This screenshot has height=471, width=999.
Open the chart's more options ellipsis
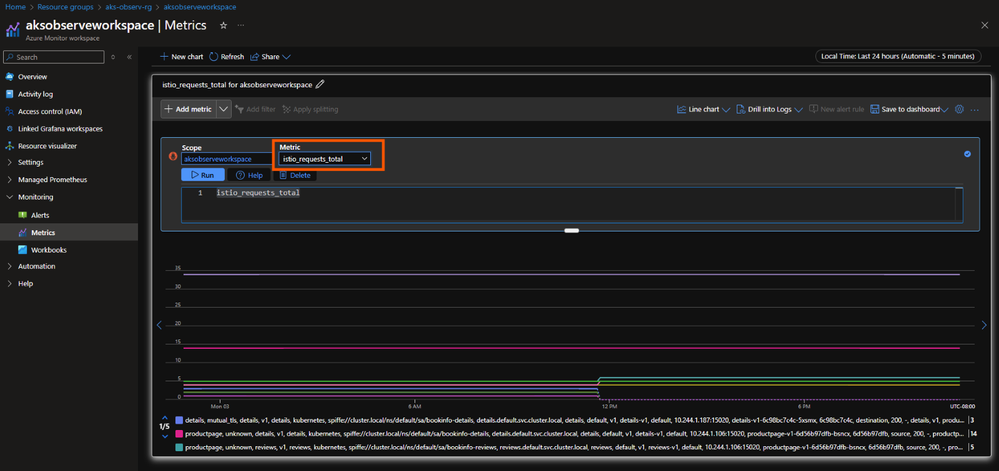[x=974, y=110]
